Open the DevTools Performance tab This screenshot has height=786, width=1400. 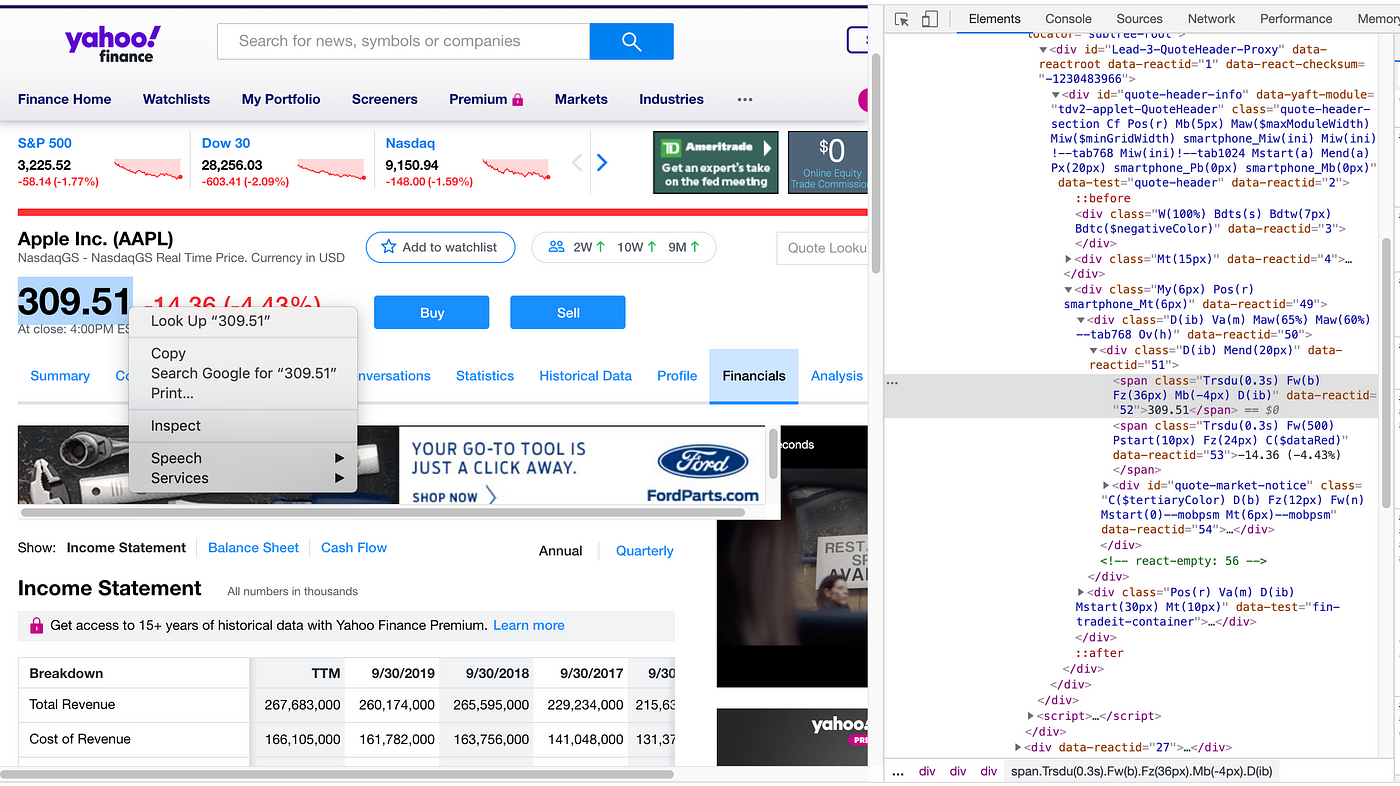coord(1296,19)
